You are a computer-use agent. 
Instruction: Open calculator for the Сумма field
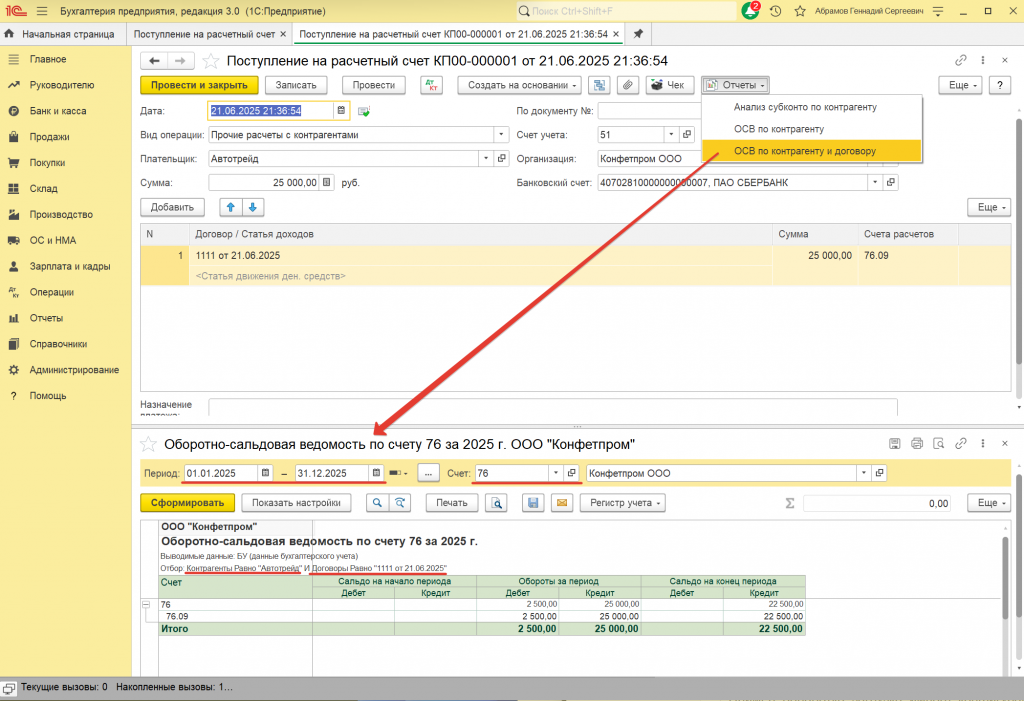(327, 183)
